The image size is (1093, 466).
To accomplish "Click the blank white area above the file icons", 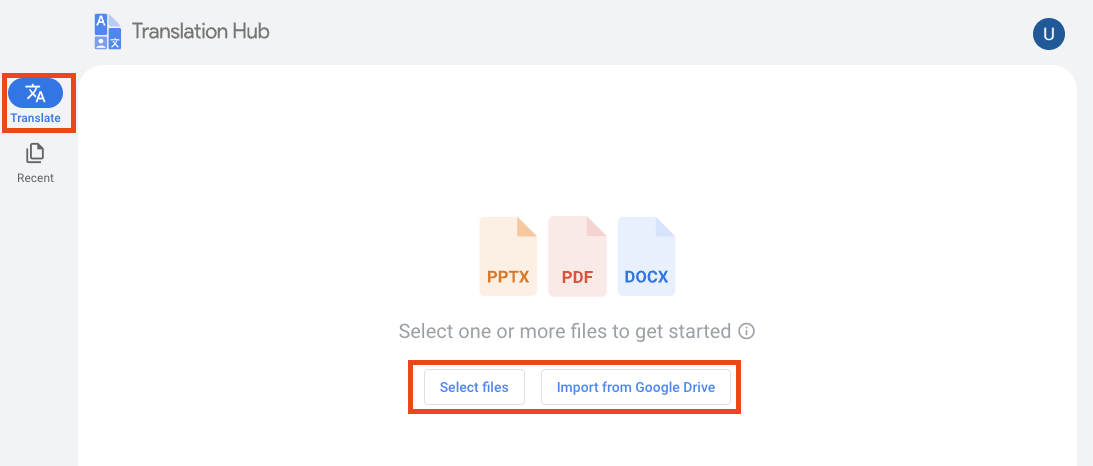I will pyautogui.click(x=577, y=140).
